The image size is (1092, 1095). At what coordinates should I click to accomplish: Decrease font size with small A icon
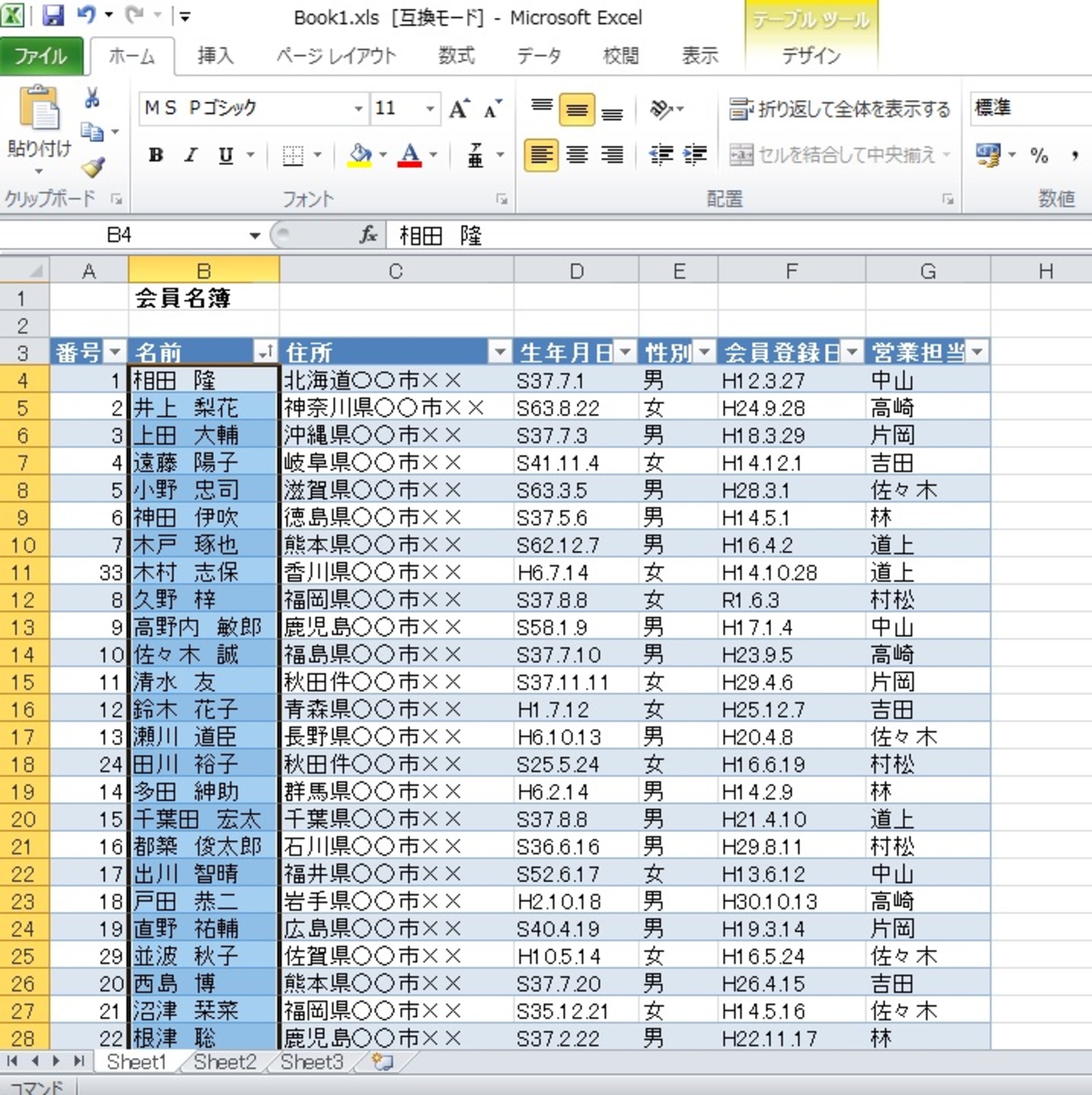pyautogui.click(x=491, y=109)
